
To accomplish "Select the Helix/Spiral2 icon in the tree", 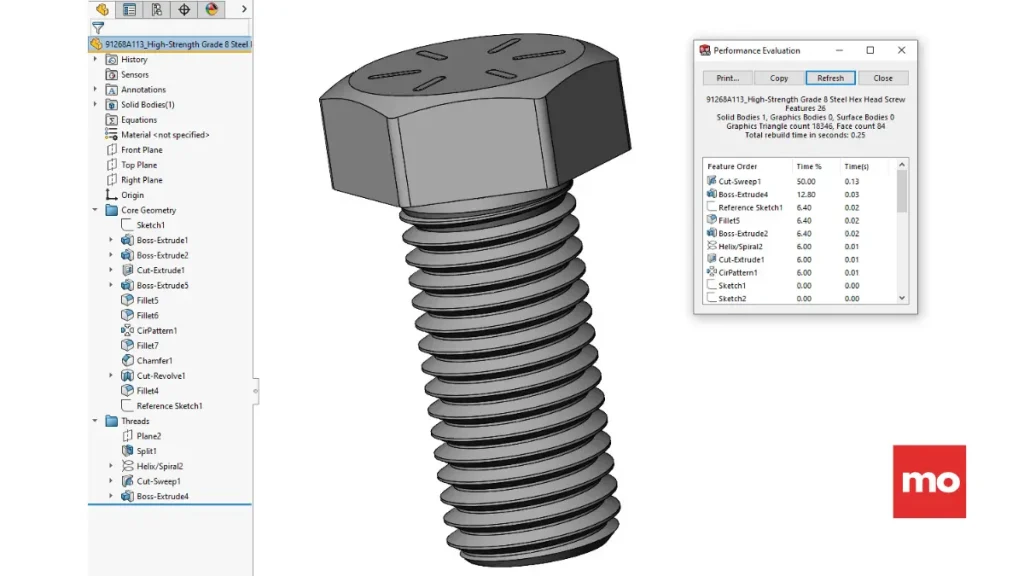I will tap(127, 466).
